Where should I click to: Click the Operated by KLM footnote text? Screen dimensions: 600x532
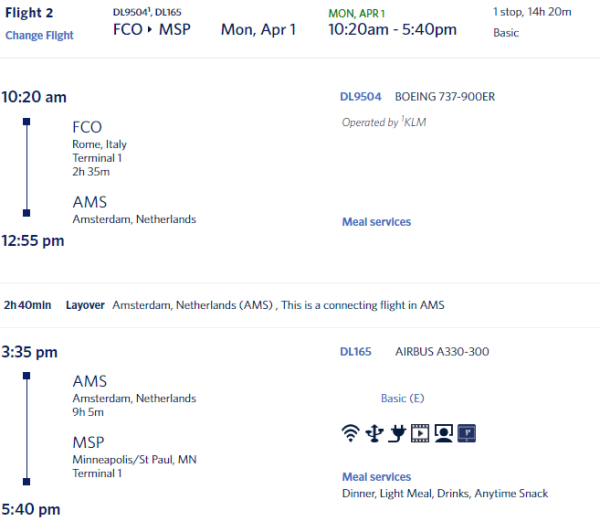click(384, 122)
